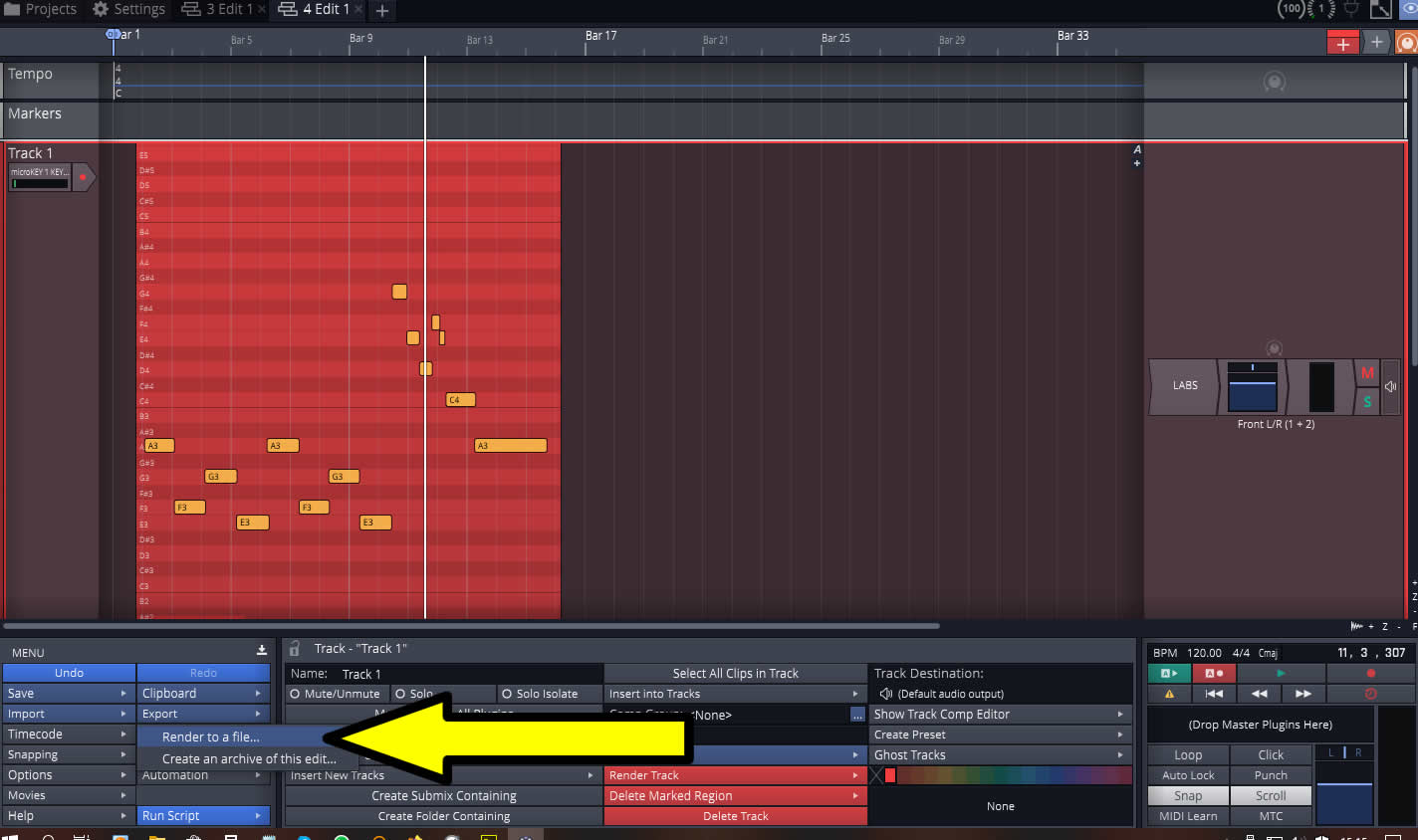Expand the Ghost Tracks menu
The height and width of the screenshot is (840, 1418).
pyautogui.click(x=1001, y=755)
